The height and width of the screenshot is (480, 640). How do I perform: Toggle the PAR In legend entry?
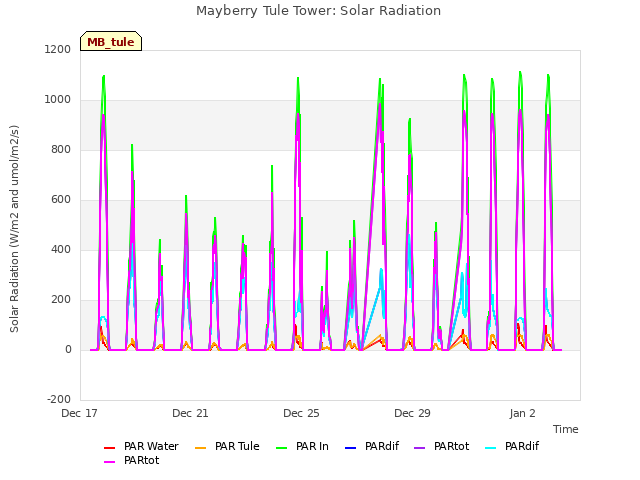point(302,446)
